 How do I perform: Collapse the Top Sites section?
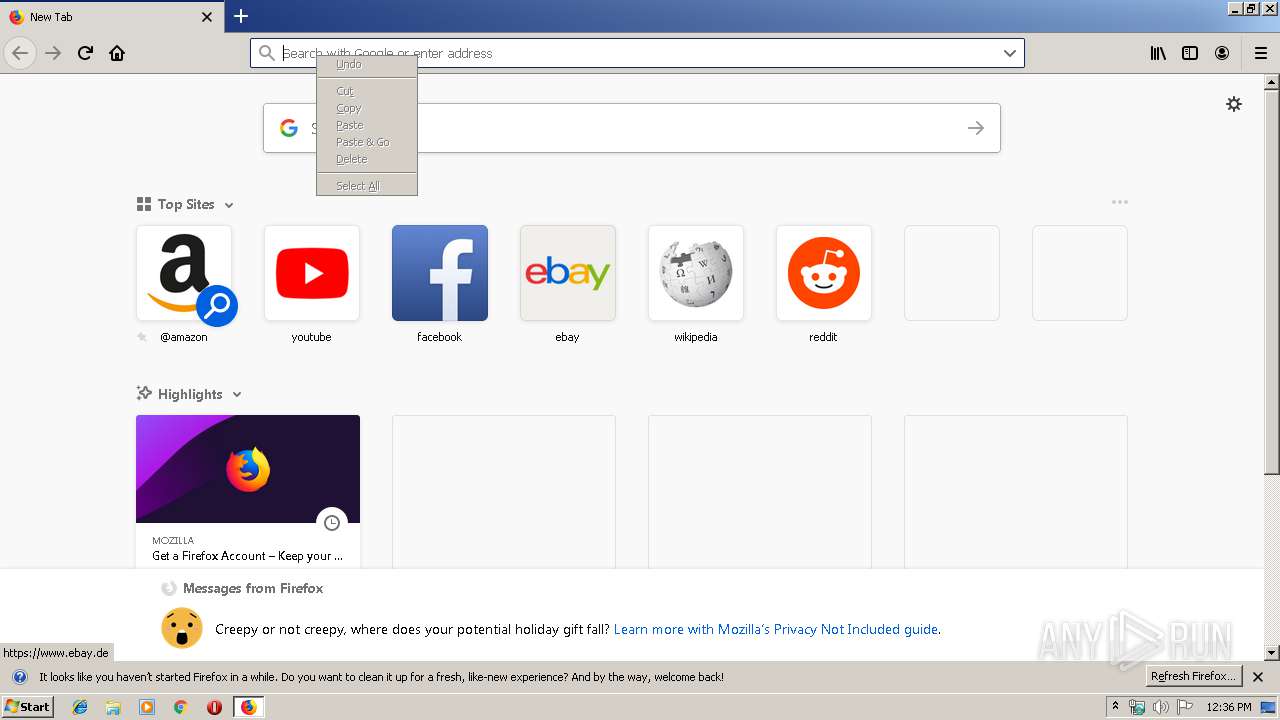(x=229, y=205)
